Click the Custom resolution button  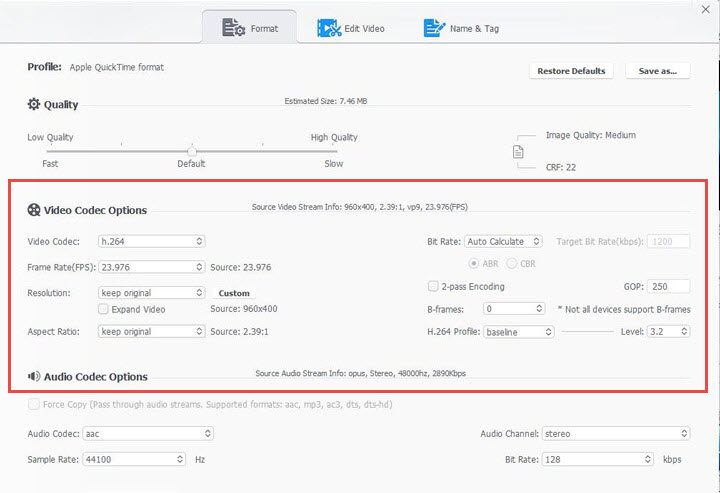(x=234, y=293)
